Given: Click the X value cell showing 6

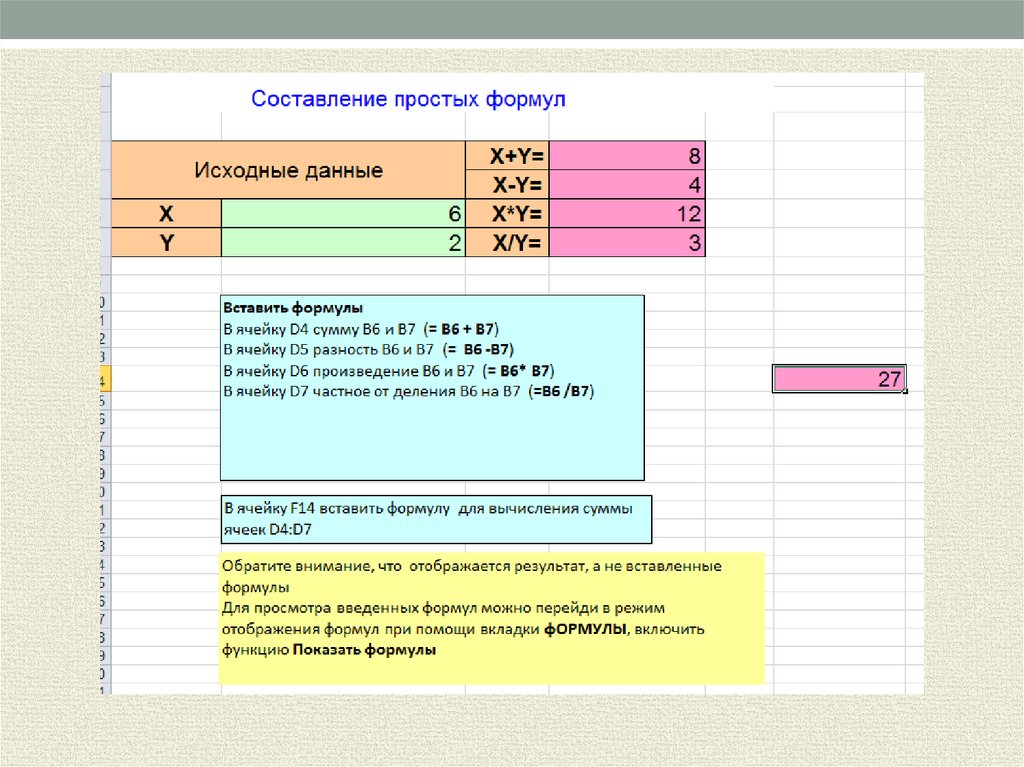Looking at the screenshot, I should click(x=343, y=214).
